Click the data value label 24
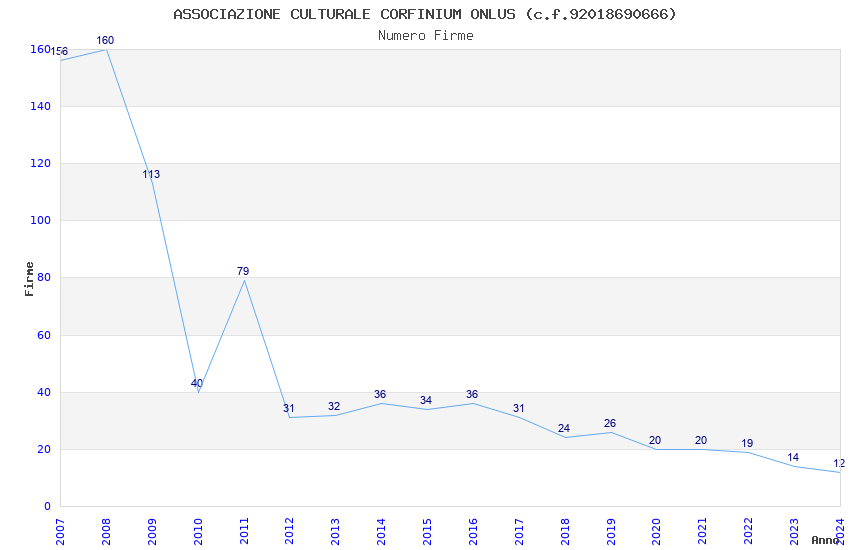Screen dimensions: 850x550 [x=564, y=429]
